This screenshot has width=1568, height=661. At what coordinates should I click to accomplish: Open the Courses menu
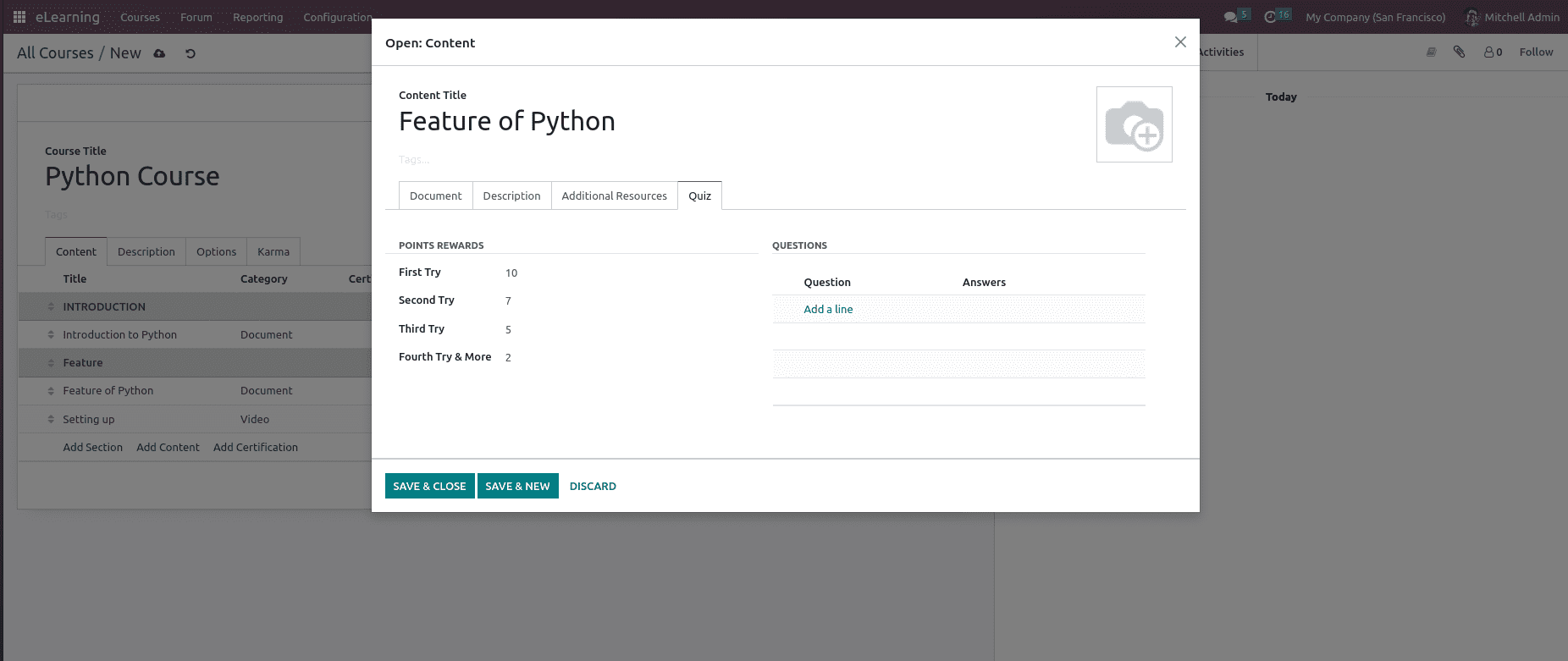(140, 17)
